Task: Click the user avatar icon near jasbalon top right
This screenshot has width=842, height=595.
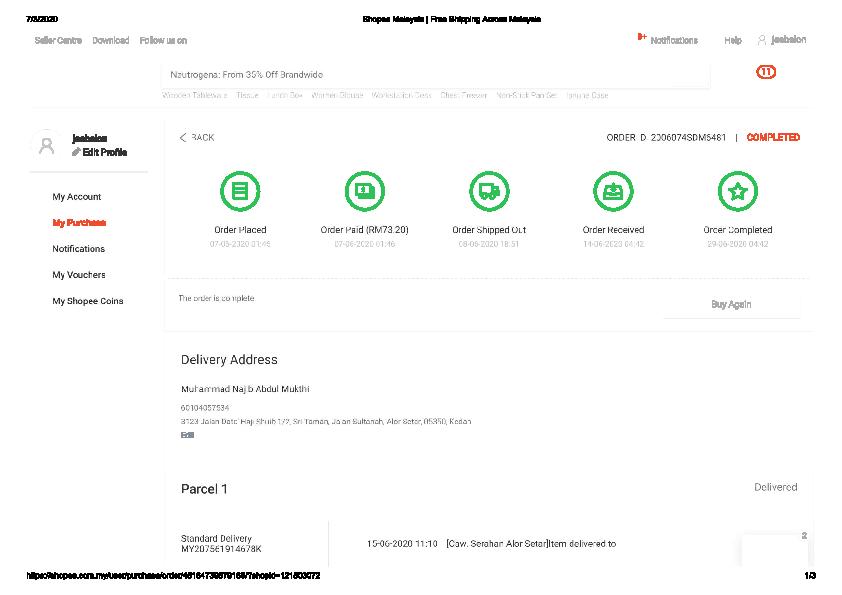Action: [x=761, y=40]
